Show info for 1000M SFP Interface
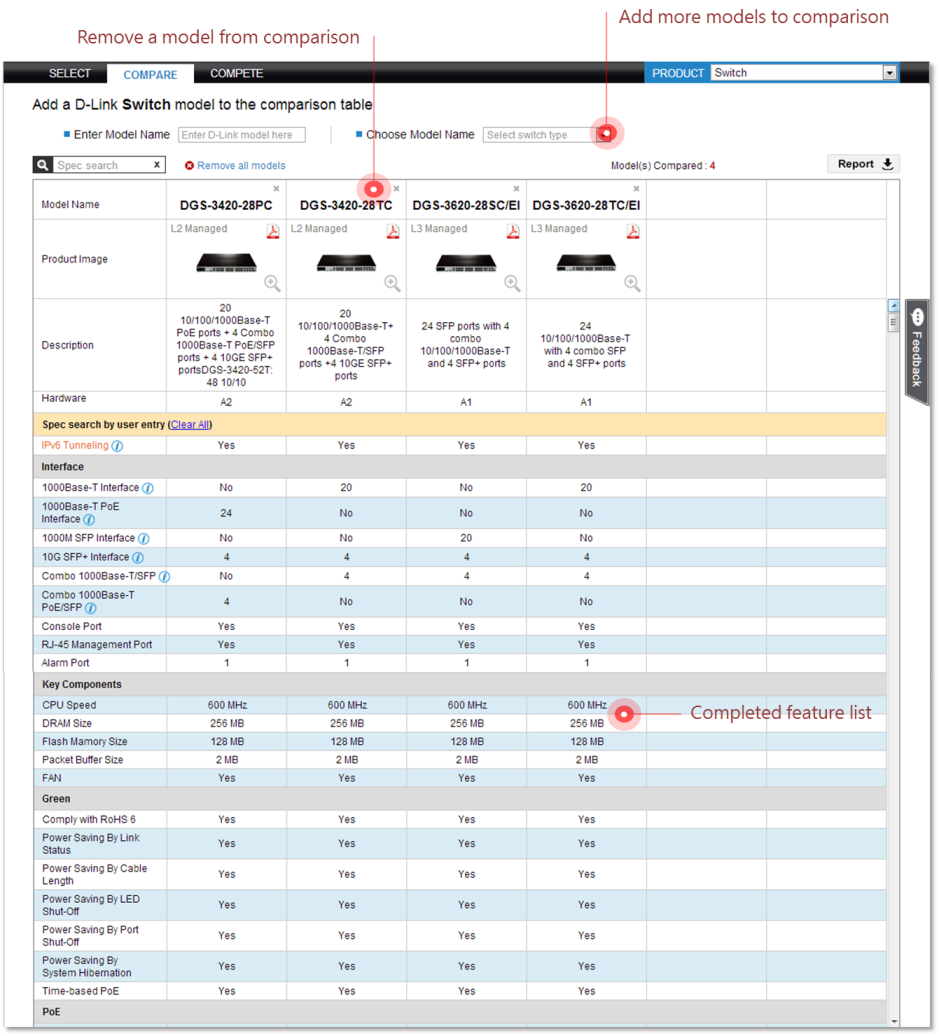This screenshot has width=939, height=1036. [143, 539]
